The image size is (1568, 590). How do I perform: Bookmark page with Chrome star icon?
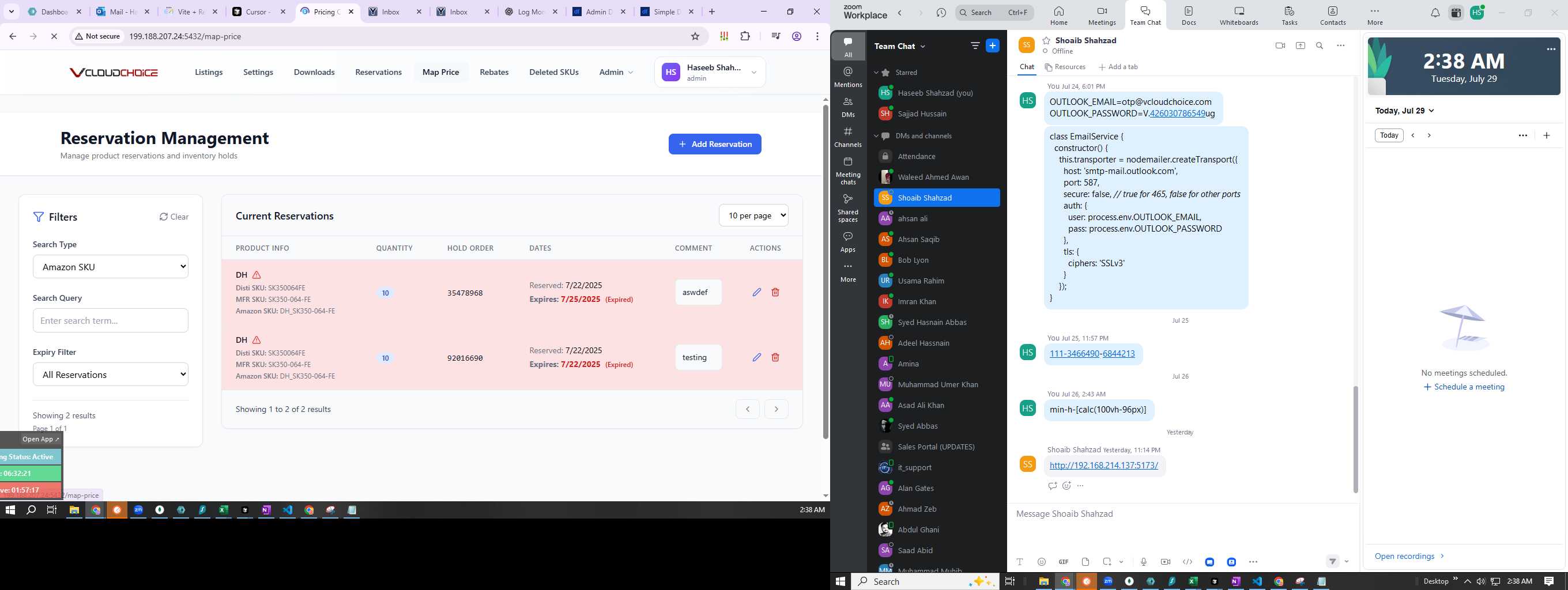pyautogui.click(x=695, y=36)
